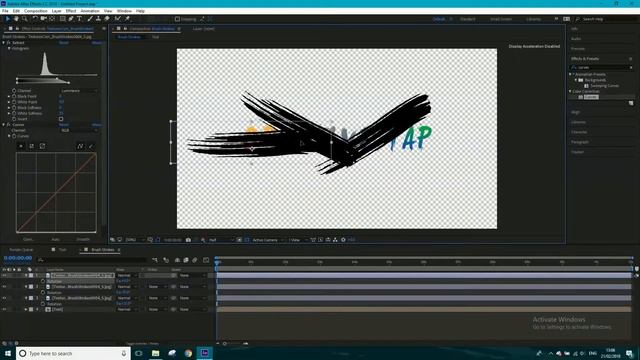The width and height of the screenshot is (640, 360).
Task: Toggle the hide shy layers icon
Action: [x=177, y=260]
